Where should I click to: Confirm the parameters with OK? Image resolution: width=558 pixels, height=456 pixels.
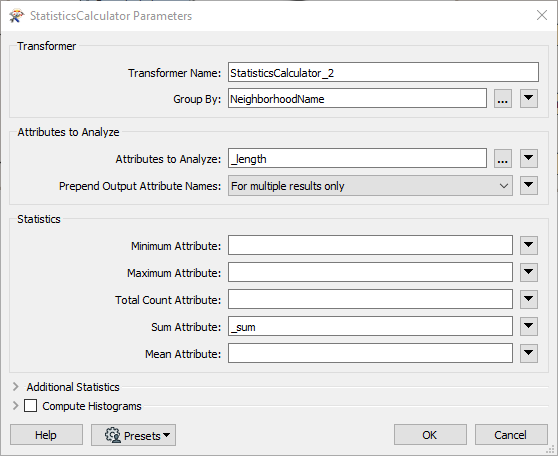[x=430, y=435]
